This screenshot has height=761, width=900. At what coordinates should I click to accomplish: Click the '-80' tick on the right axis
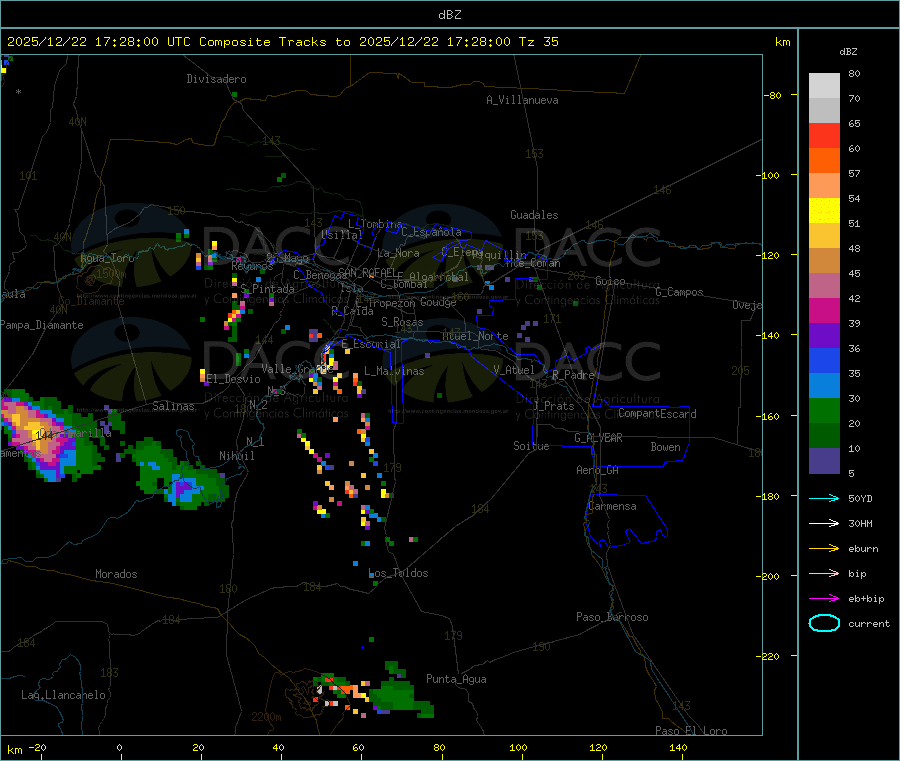[x=772, y=95]
